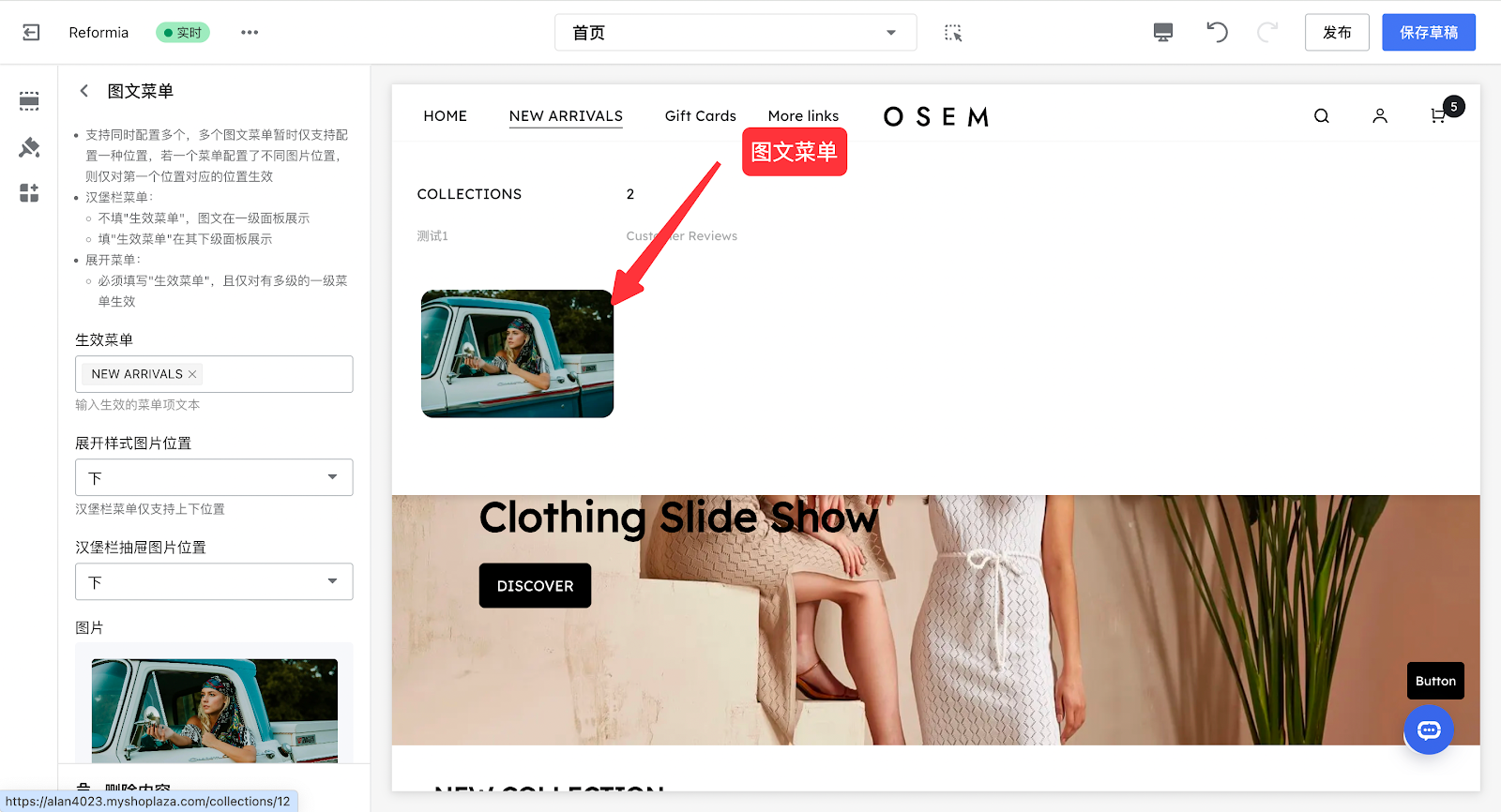Open the 首页 page selector dropdown

pos(735,33)
